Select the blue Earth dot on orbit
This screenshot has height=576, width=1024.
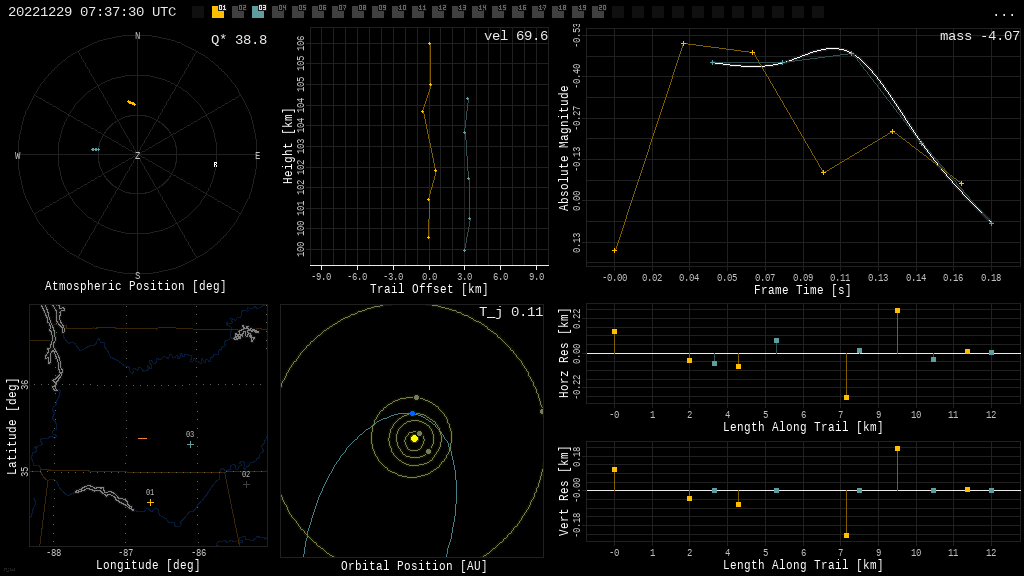point(412,413)
